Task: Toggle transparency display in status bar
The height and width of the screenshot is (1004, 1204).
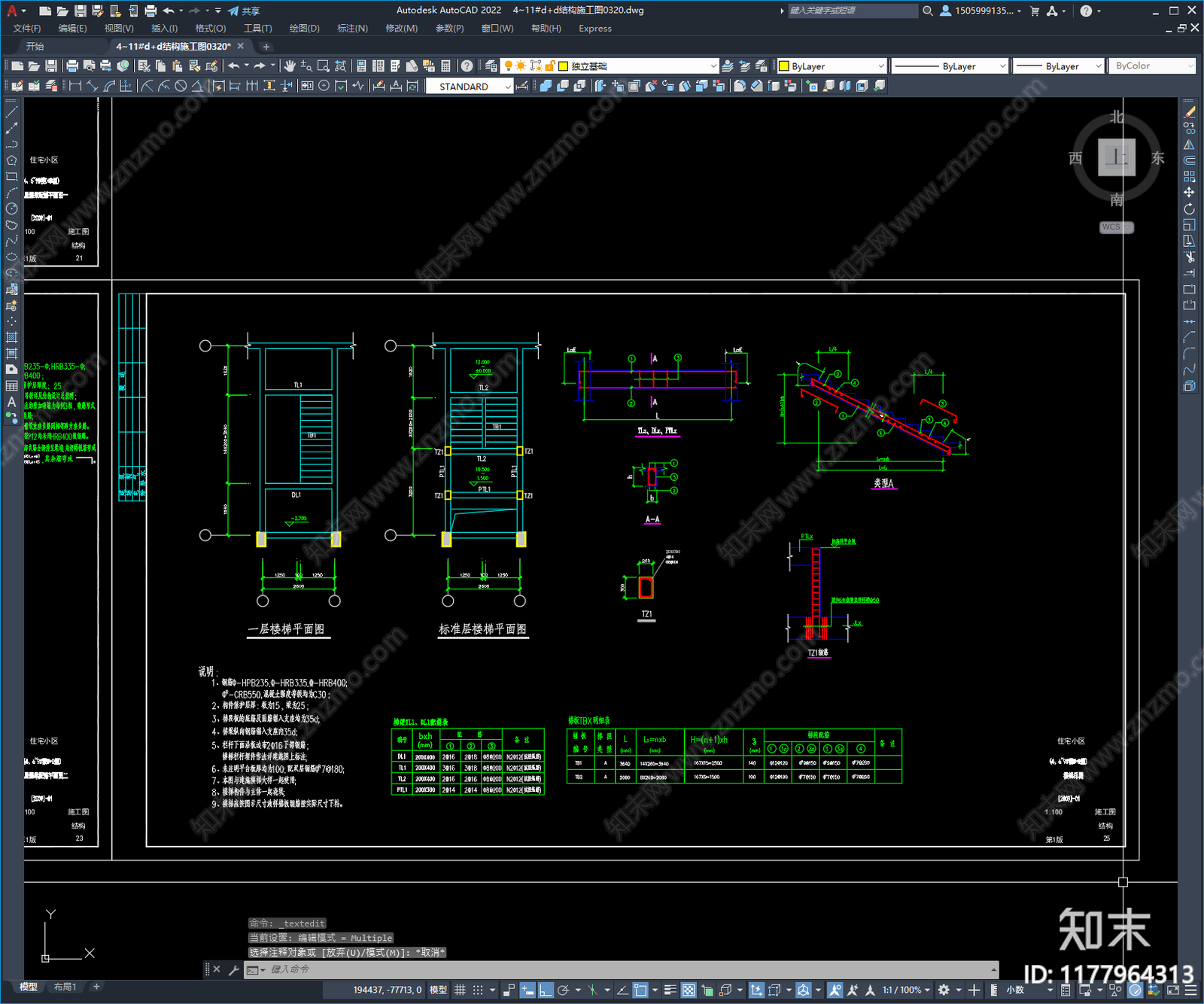Action: coord(689,990)
